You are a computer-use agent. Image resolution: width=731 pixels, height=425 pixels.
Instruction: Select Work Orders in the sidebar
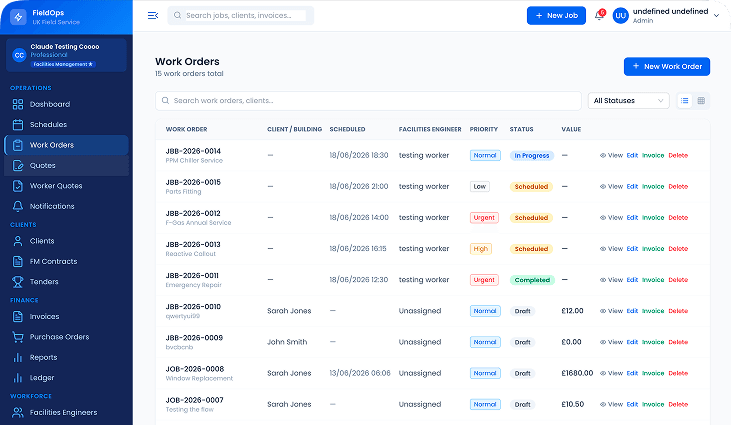[x=66, y=145]
